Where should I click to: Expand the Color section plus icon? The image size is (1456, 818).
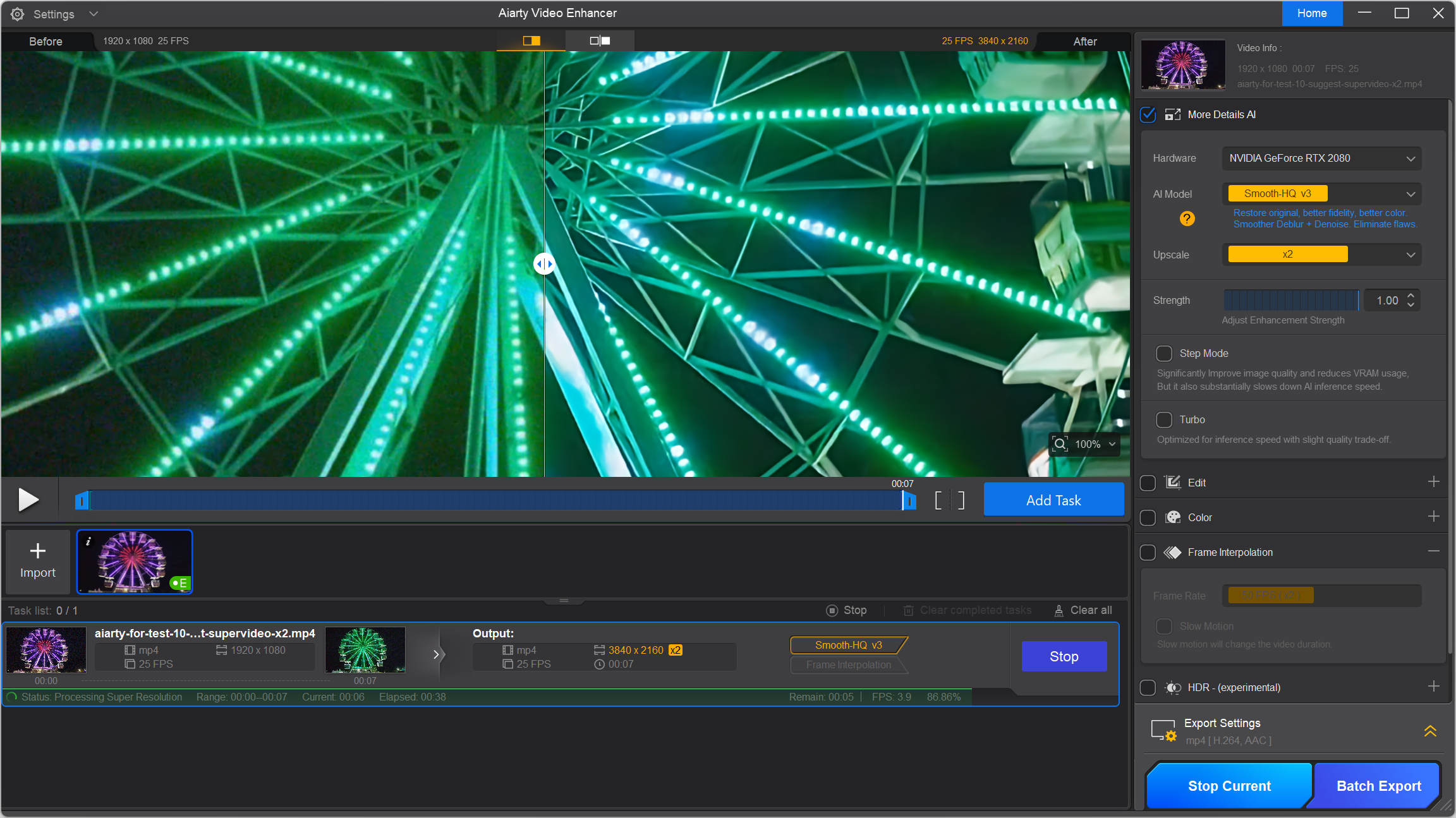coord(1433,517)
